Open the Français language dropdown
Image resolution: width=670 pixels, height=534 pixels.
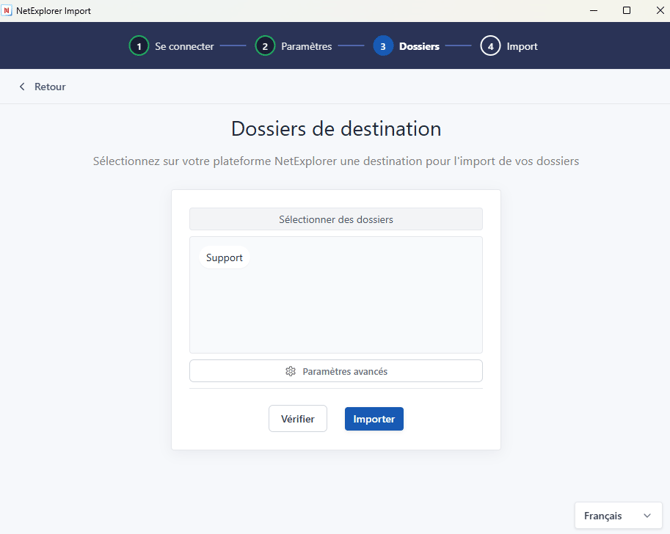coord(618,516)
